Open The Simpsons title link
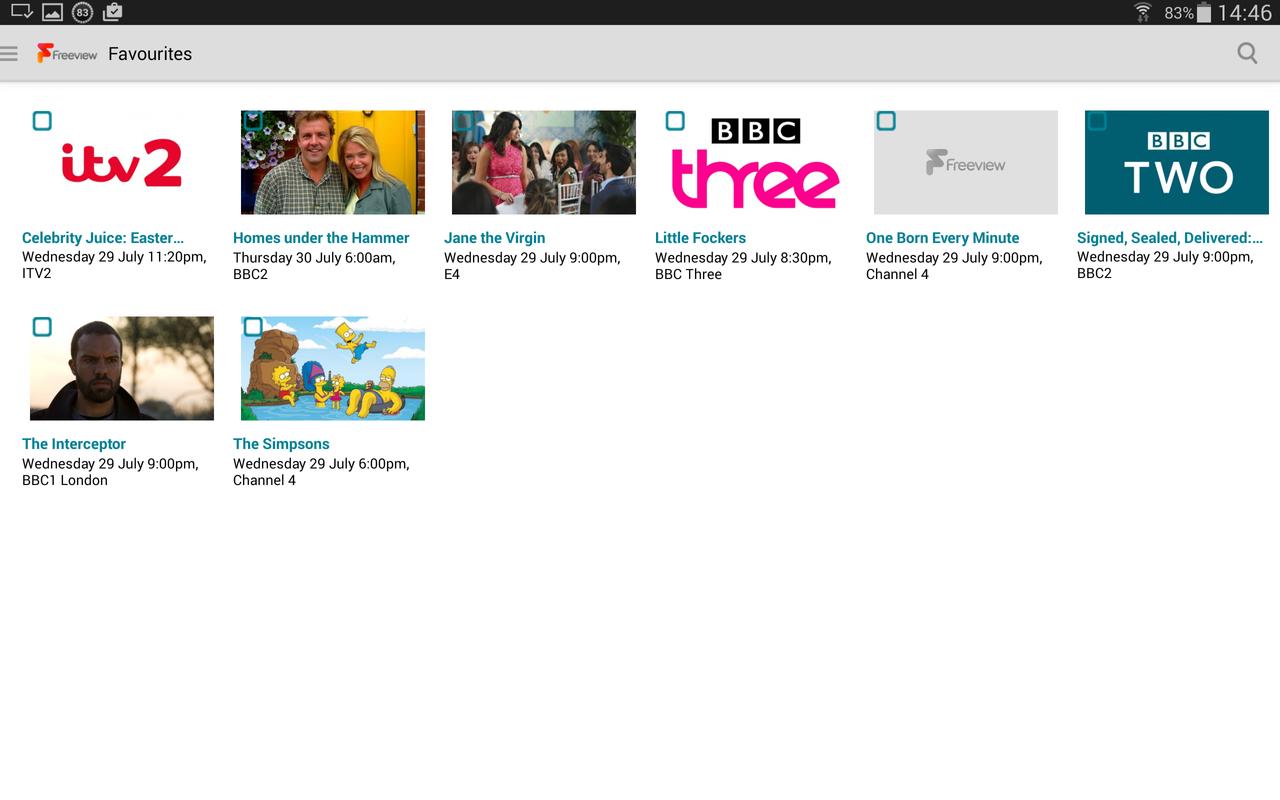Screen dimensions: 1280x800 [281, 444]
